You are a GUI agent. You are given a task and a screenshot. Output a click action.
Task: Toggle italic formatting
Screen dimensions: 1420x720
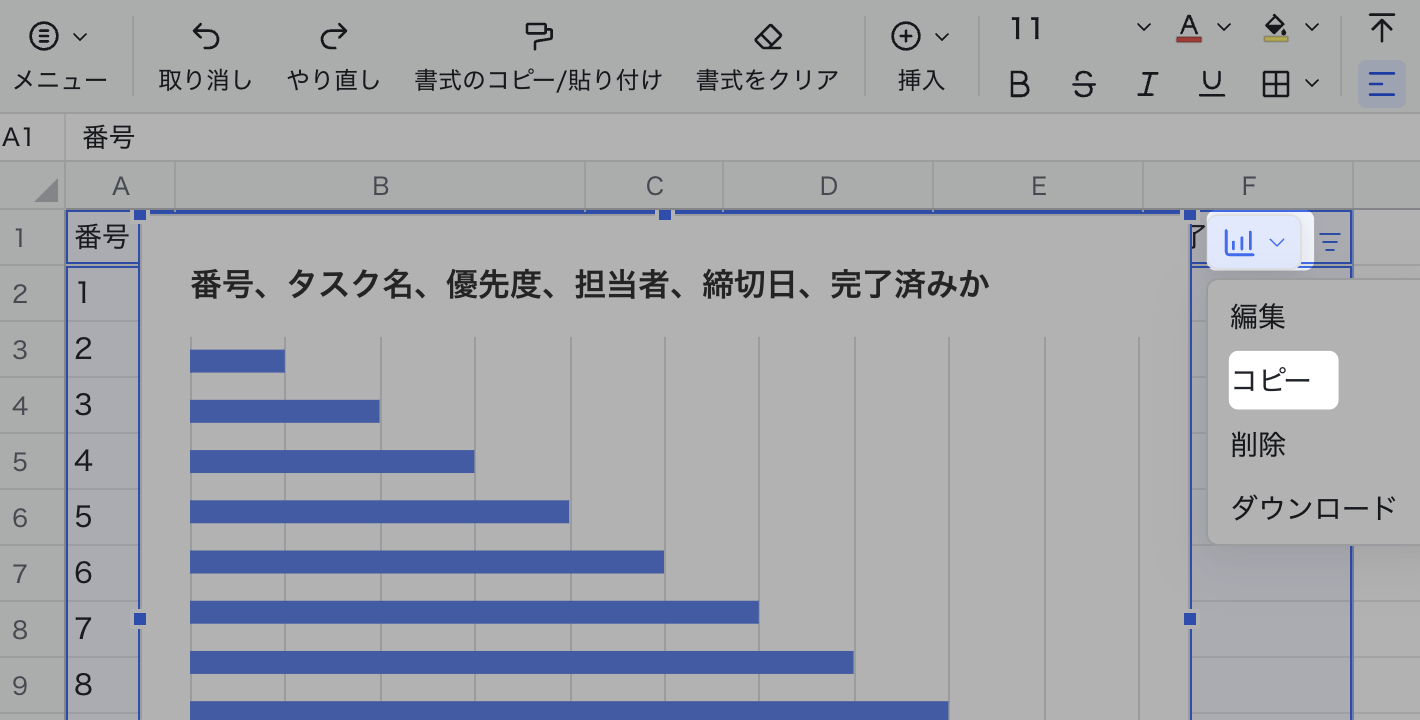1147,85
